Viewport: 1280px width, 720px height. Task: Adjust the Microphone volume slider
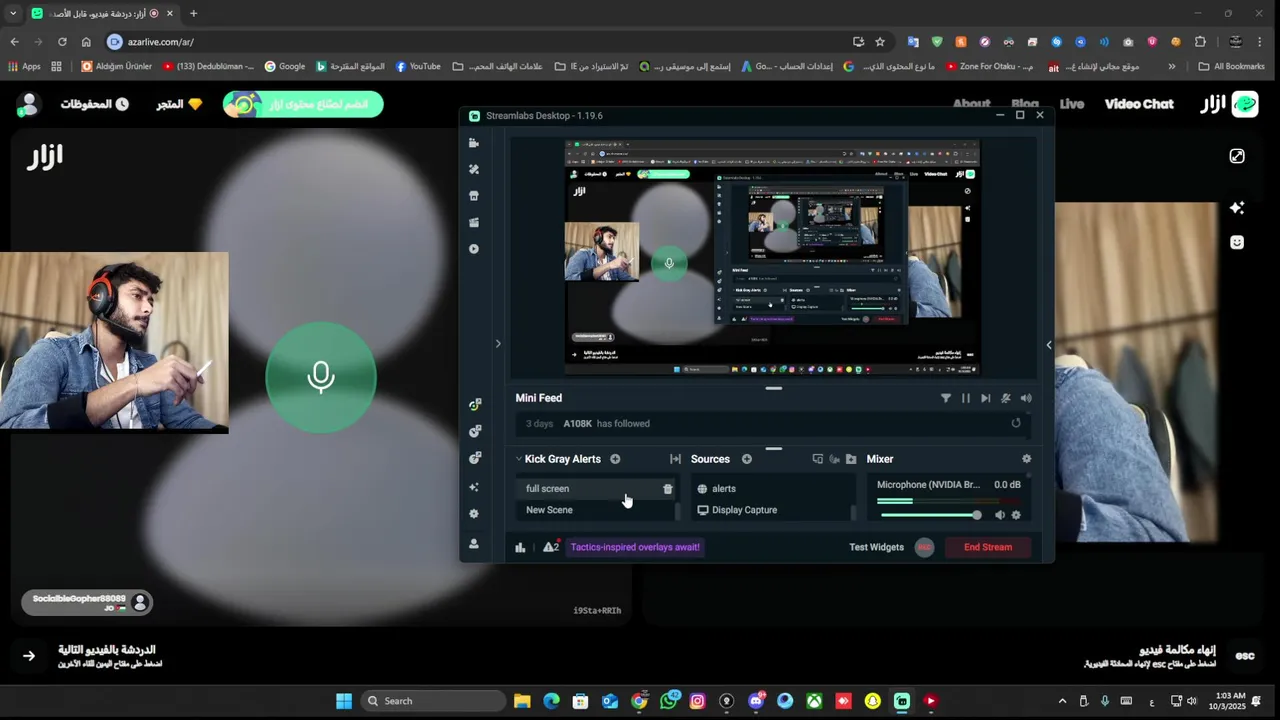(929, 515)
